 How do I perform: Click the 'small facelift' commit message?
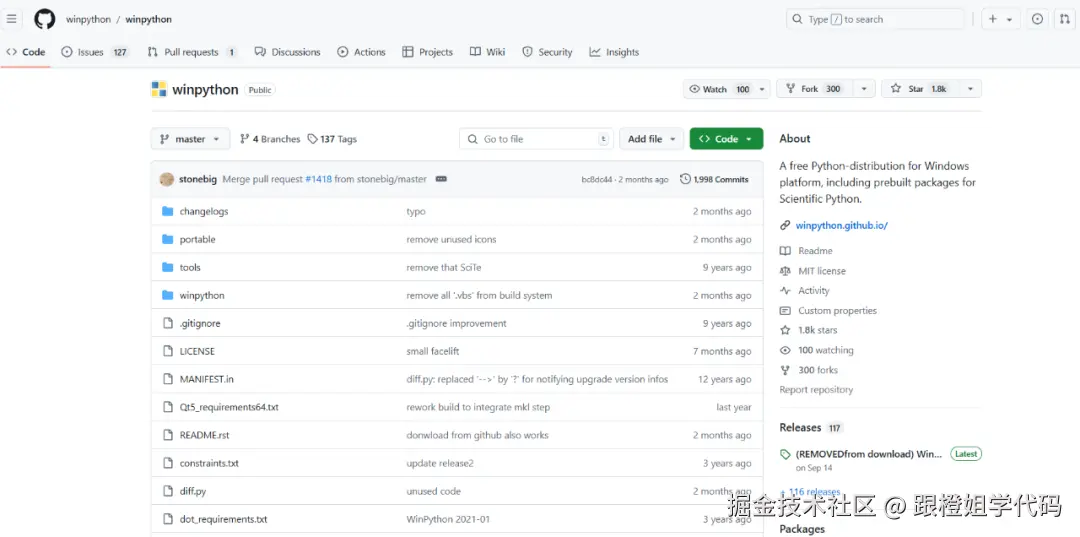point(433,351)
